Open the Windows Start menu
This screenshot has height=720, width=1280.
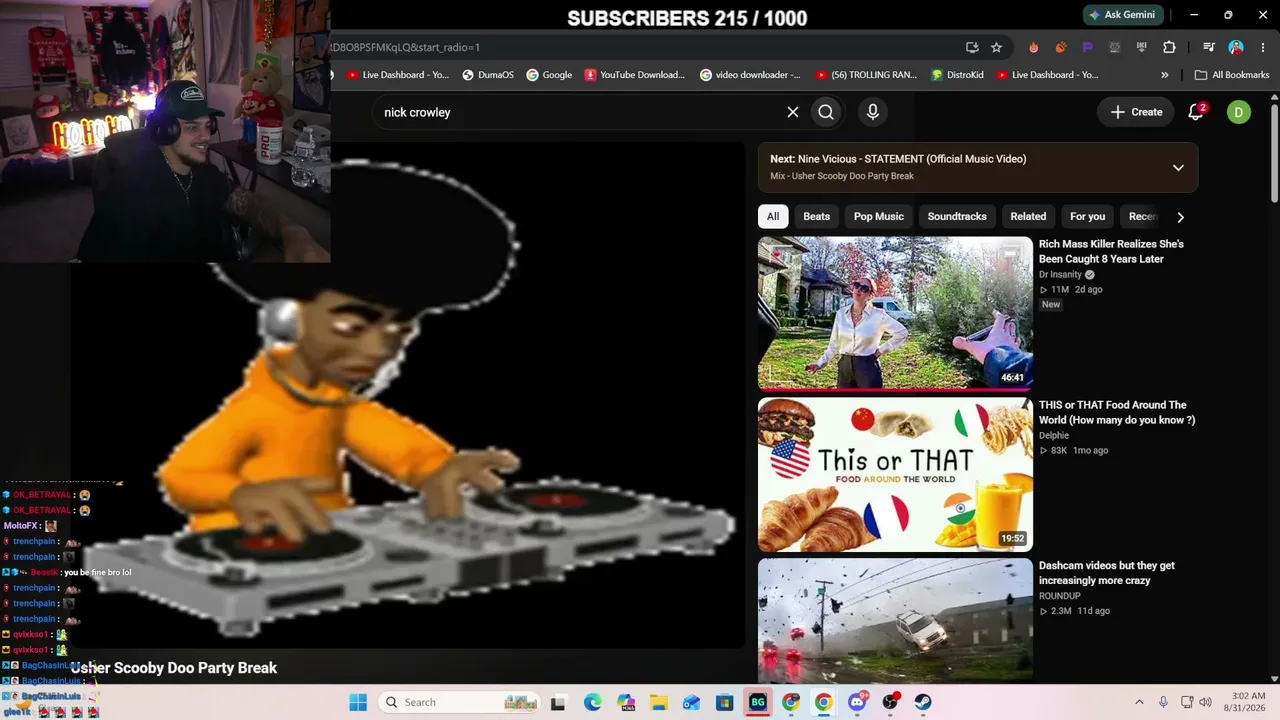(358, 702)
